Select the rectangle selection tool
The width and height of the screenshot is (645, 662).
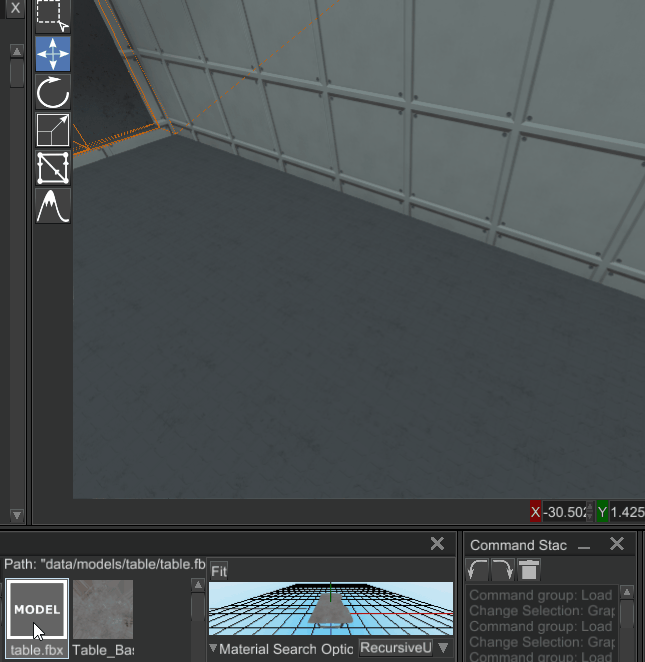click(53, 16)
